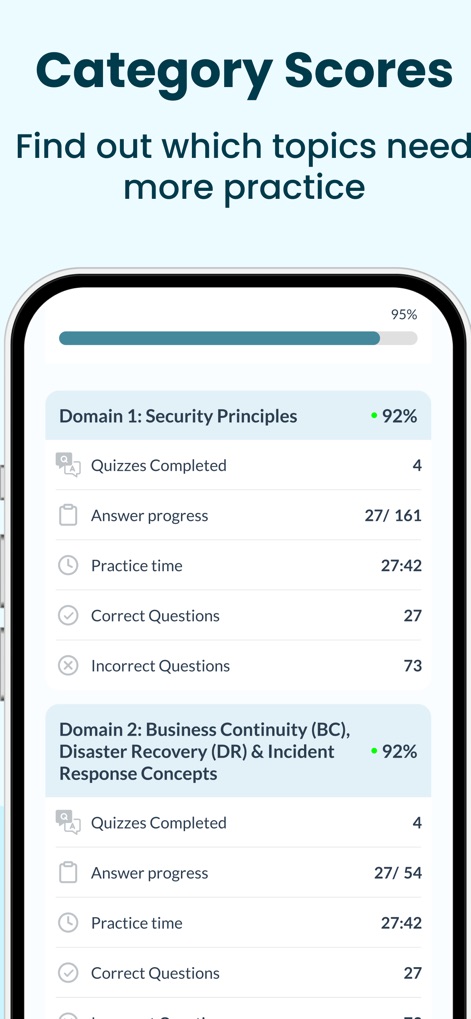Click the 95% label above progress bar
Image resolution: width=471 pixels, height=1019 pixels.
pos(403,315)
